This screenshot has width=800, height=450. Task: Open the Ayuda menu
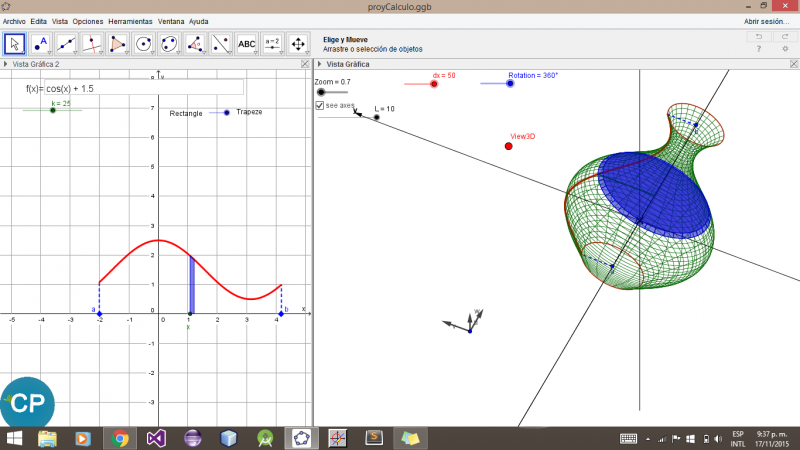tap(198, 21)
